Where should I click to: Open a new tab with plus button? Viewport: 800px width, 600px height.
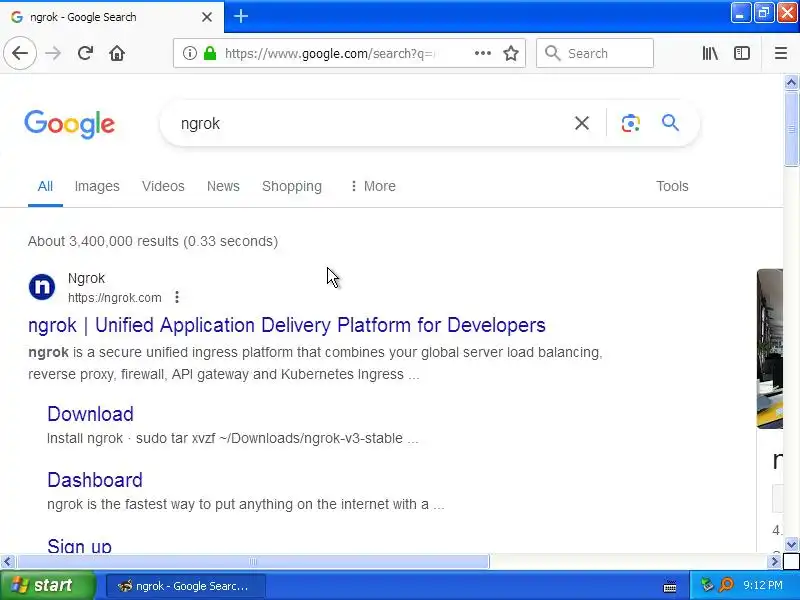click(x=241, y=16)
